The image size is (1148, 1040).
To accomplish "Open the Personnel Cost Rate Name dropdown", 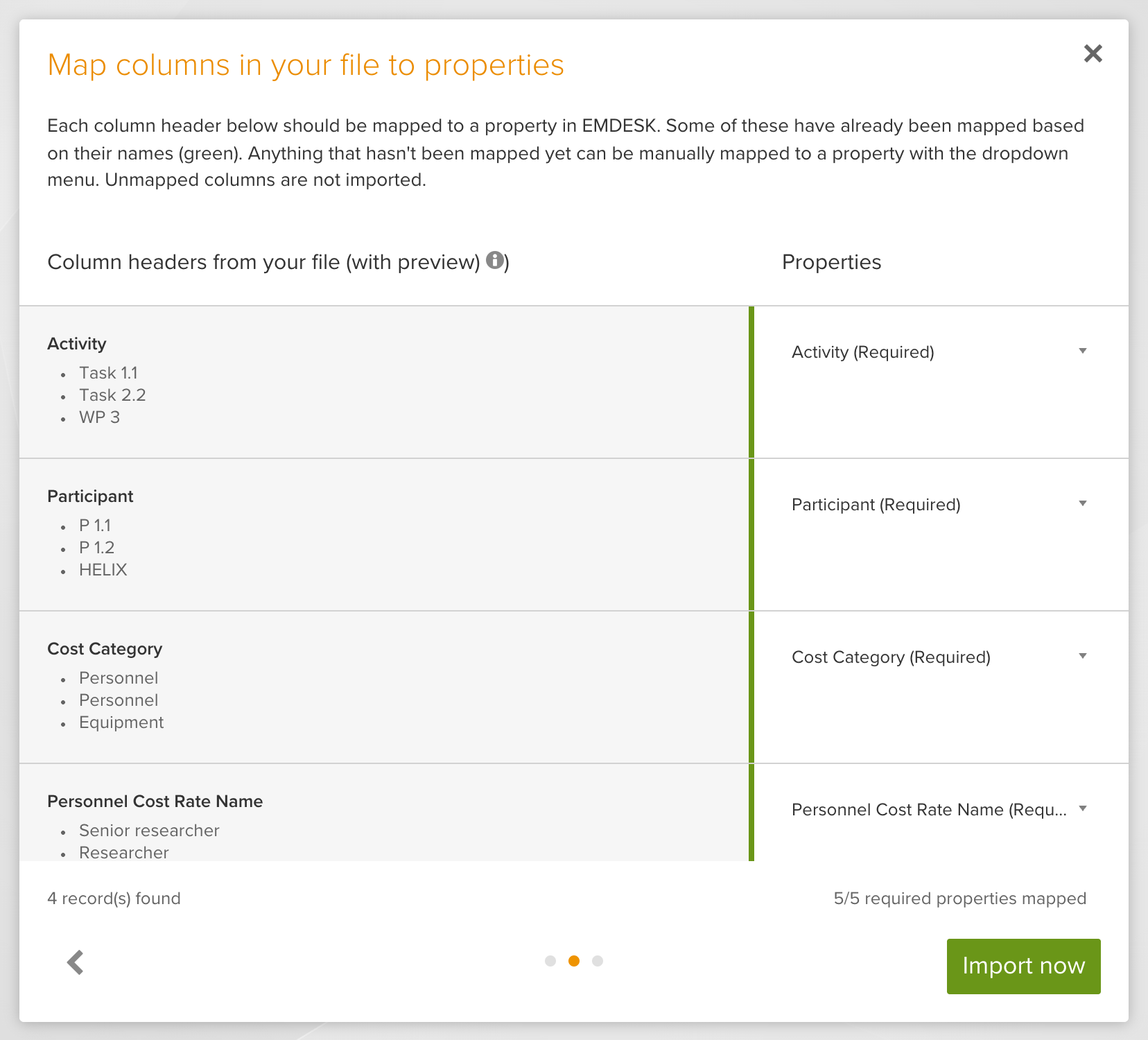I will click(x=940, y=810).
